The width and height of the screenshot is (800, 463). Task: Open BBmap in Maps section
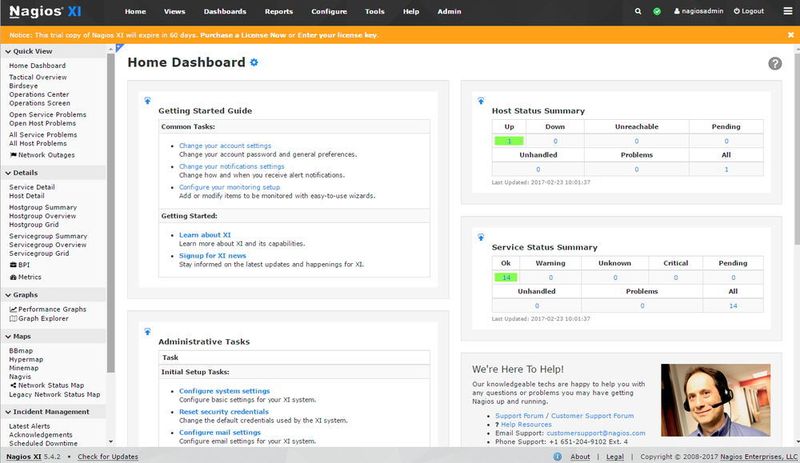(x=21, y=351)
